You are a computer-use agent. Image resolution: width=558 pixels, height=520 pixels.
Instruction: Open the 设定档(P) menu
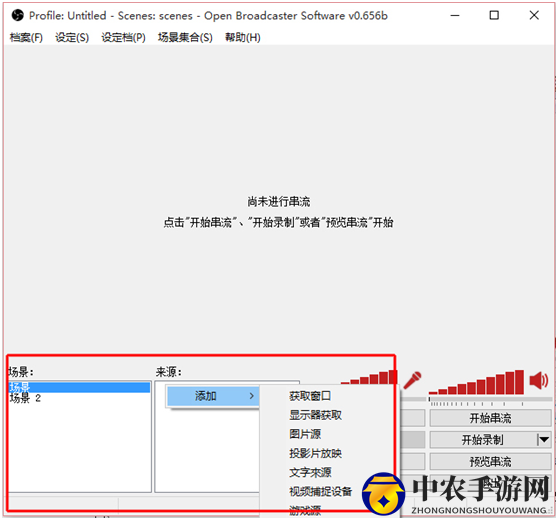point(123,37)
